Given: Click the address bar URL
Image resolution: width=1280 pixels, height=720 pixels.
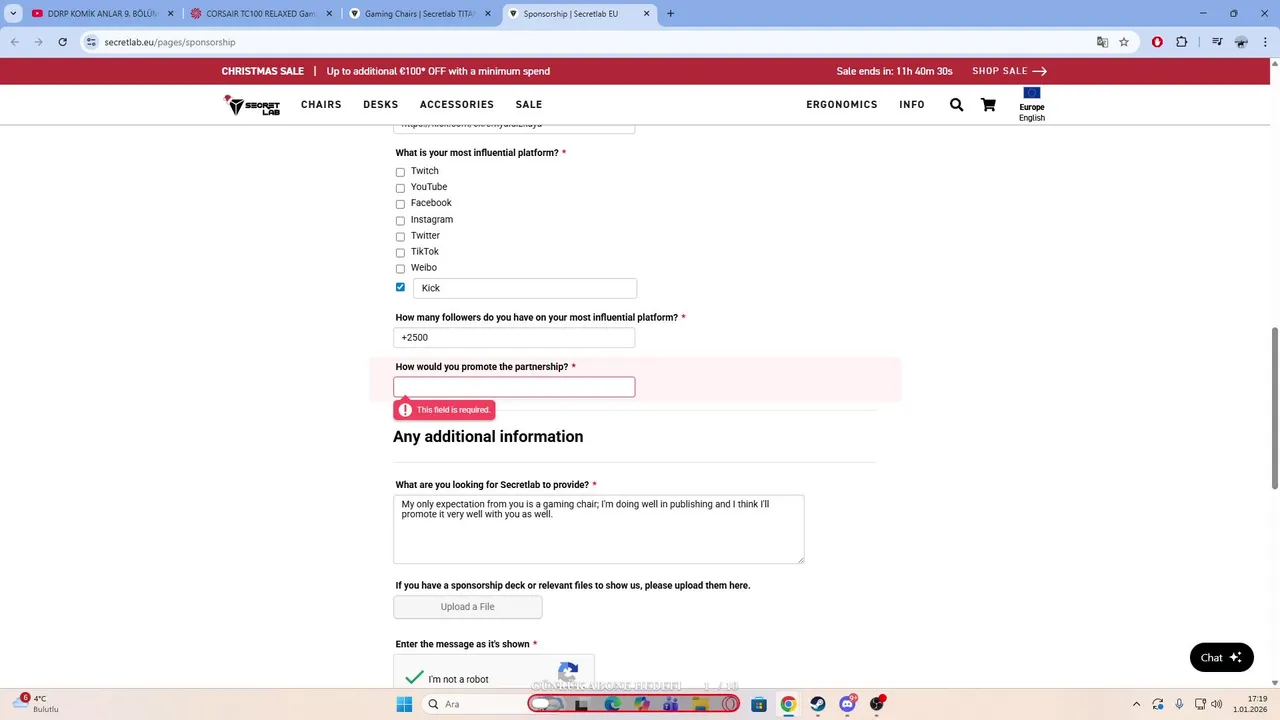Looking at the screenshot, I should tap(170, 42).
